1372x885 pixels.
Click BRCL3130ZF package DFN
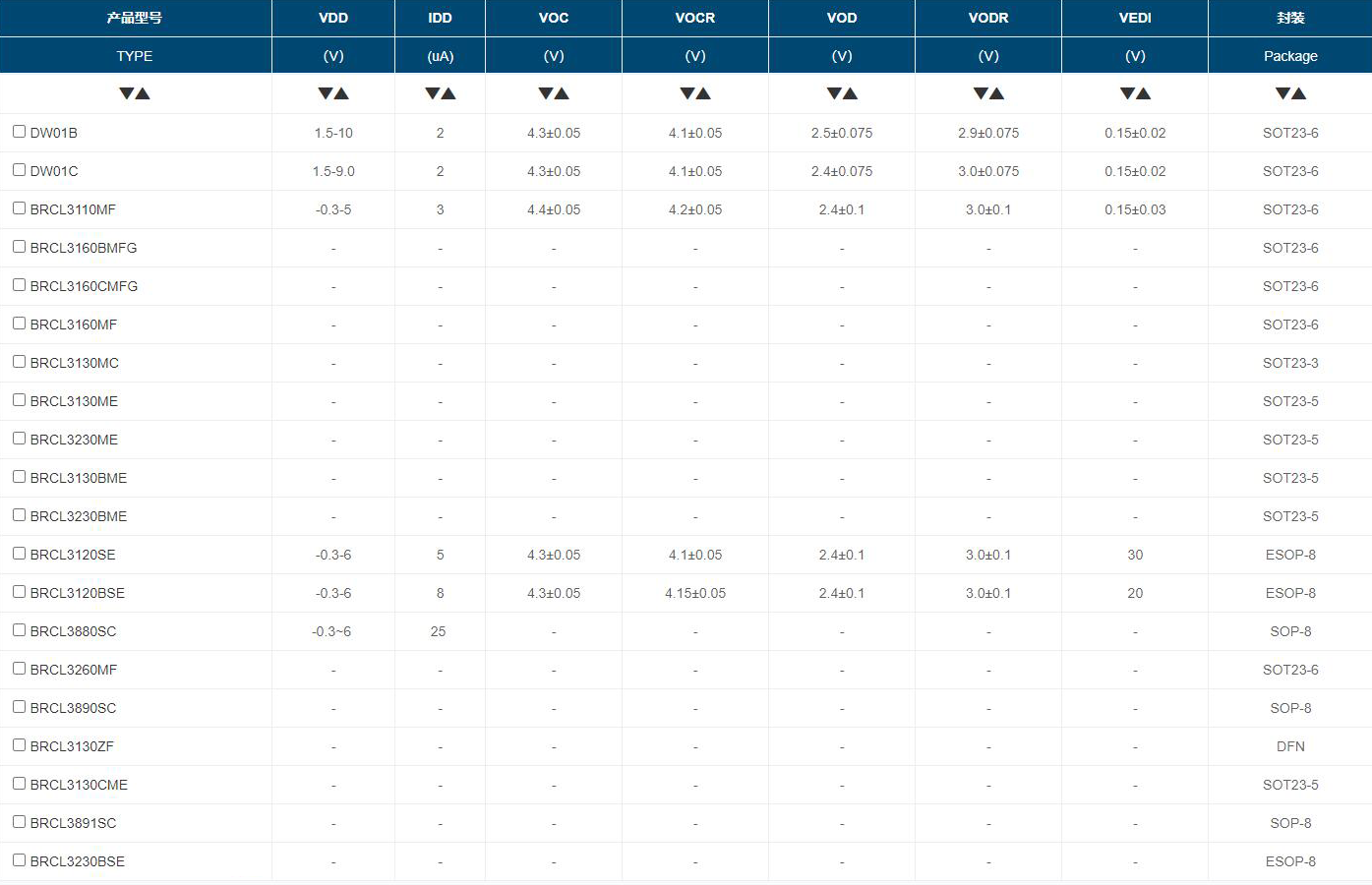(x=1290, y=746)
